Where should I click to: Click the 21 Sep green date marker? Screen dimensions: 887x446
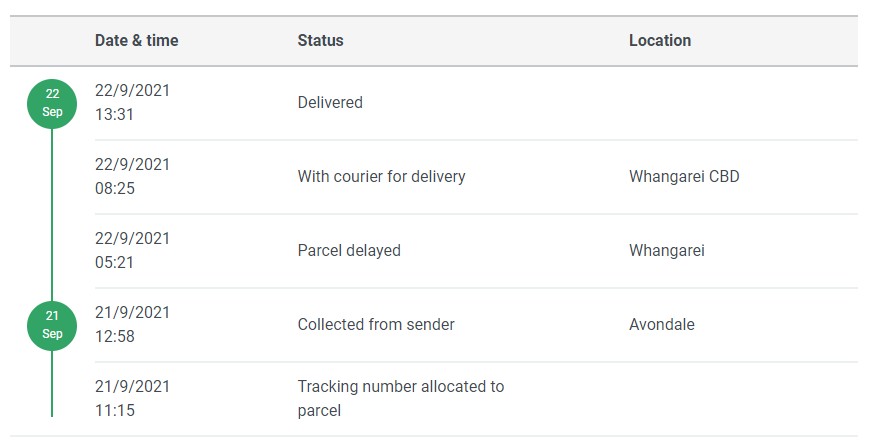[52, 325]
